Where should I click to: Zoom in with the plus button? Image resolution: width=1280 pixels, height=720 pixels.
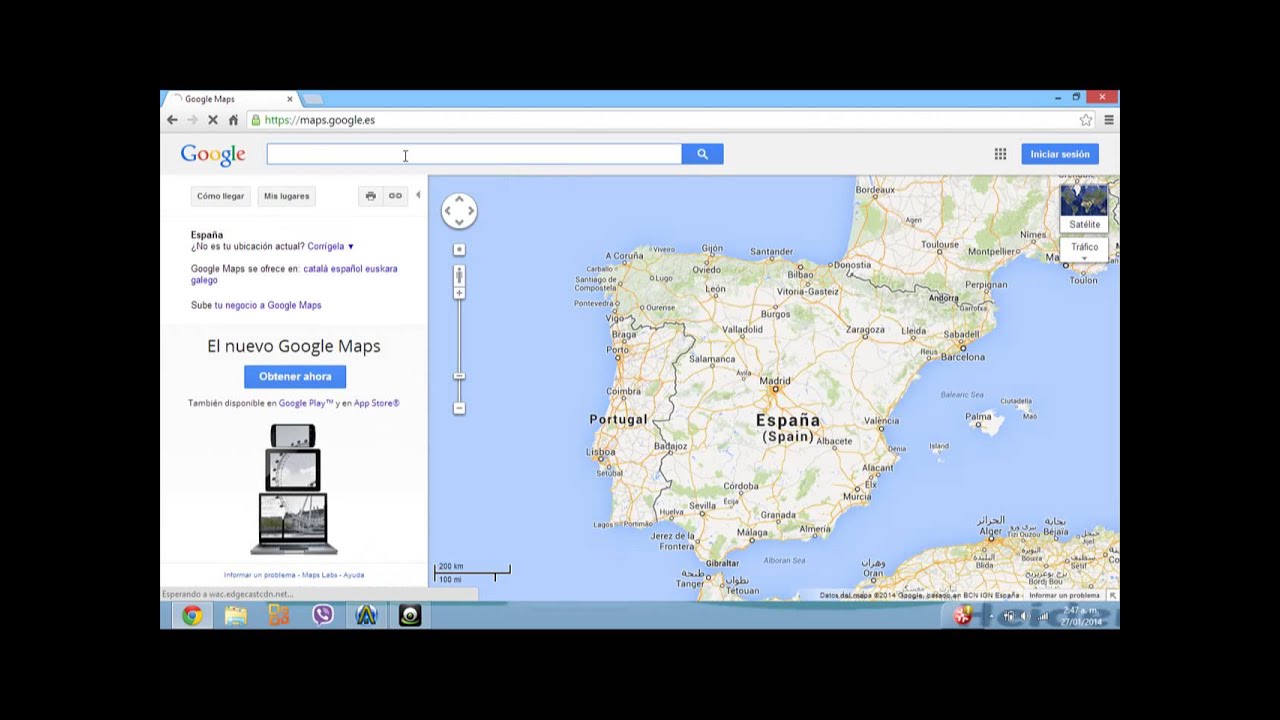[x=459, y=293]
